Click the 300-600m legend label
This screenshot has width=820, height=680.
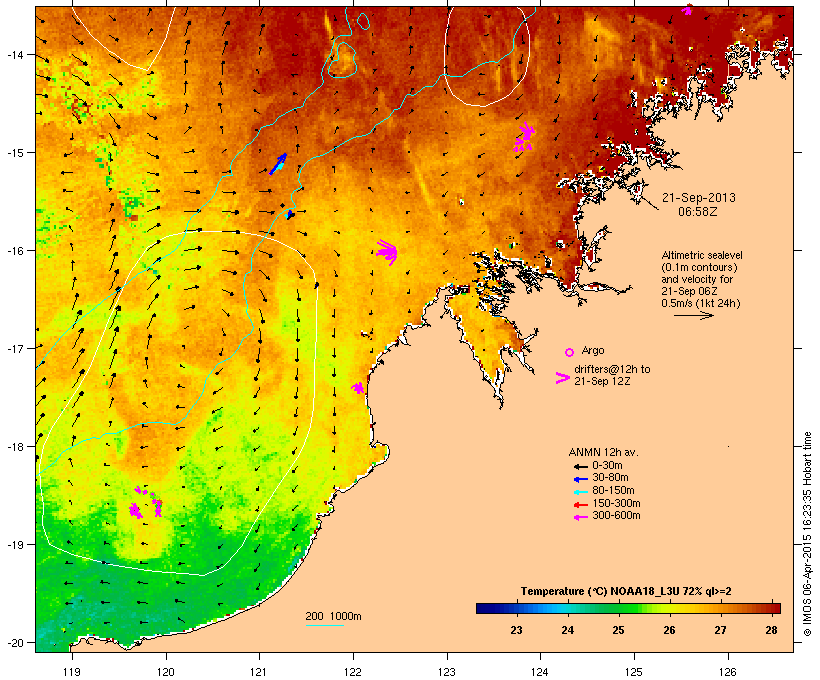pos(616,516)
